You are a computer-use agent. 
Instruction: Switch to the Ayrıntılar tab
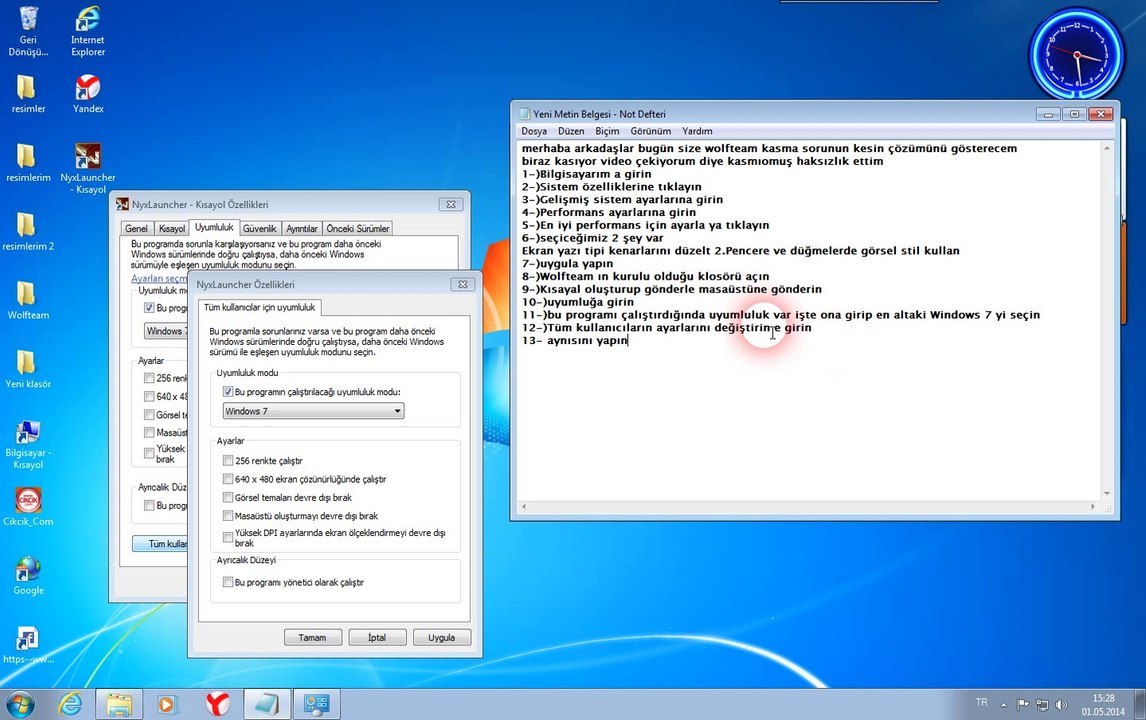pos(302,229)
